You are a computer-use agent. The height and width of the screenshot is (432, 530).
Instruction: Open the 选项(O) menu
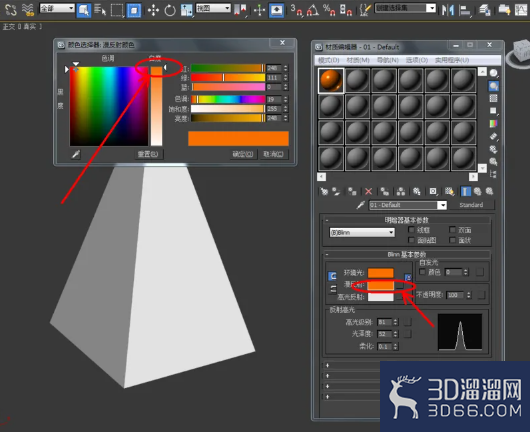tap(417, 60)
